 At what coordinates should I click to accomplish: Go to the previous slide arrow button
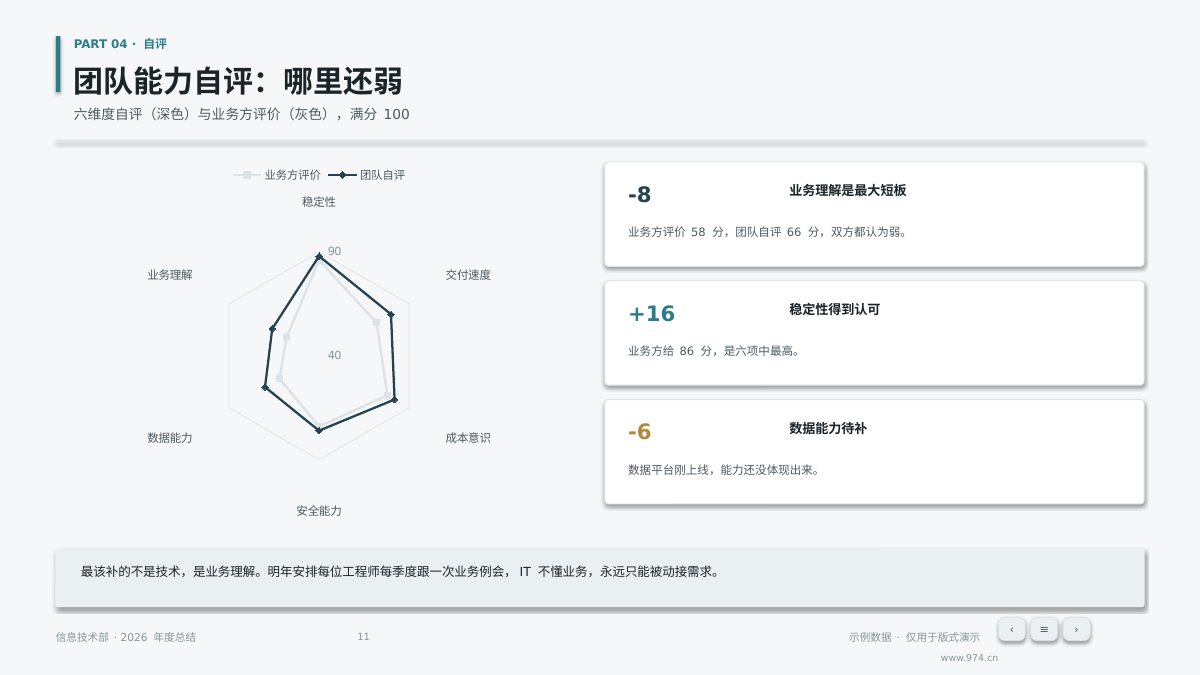click(x=1011, y=629)
